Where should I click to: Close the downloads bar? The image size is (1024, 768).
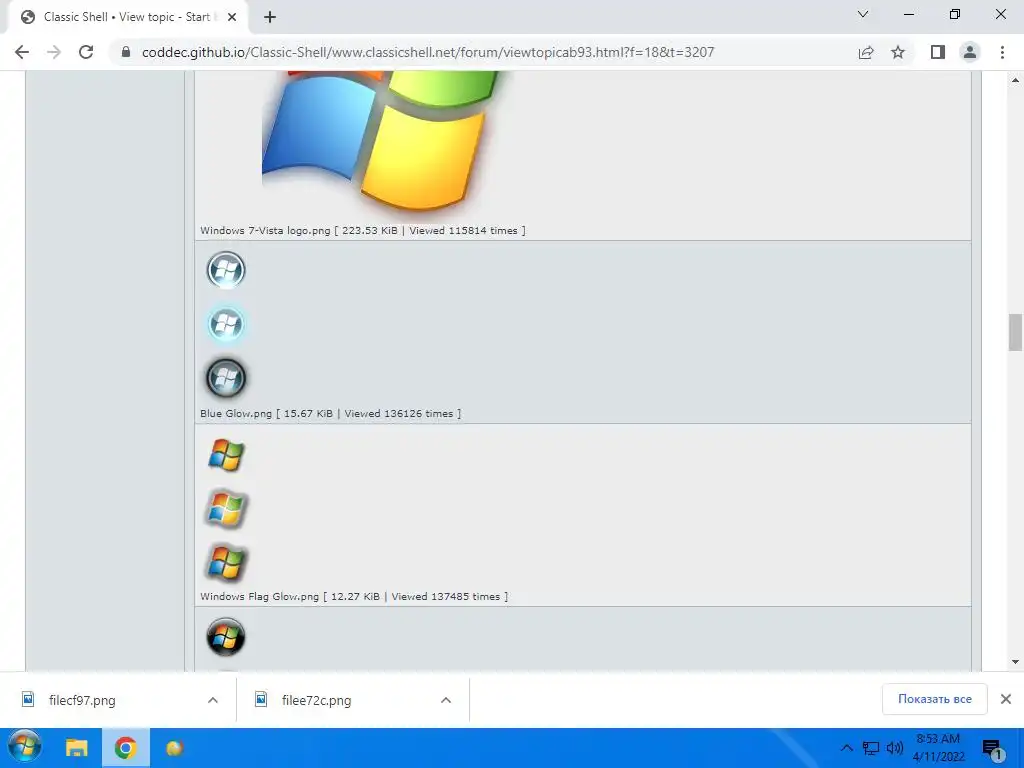coord(1006,699)
